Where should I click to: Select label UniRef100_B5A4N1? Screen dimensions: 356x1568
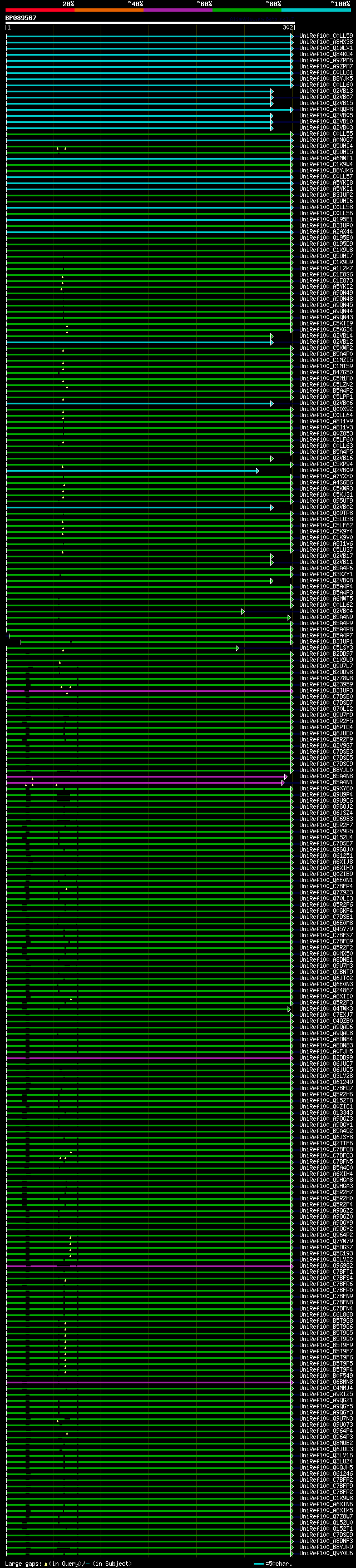pyautogui.click(x=325, y=783)
